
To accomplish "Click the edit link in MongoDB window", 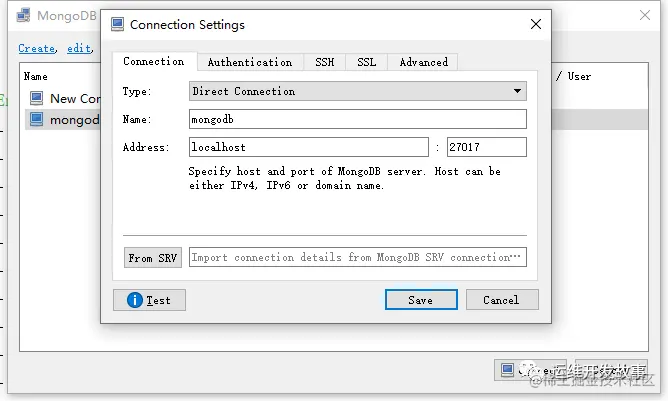I will (79, 49).
